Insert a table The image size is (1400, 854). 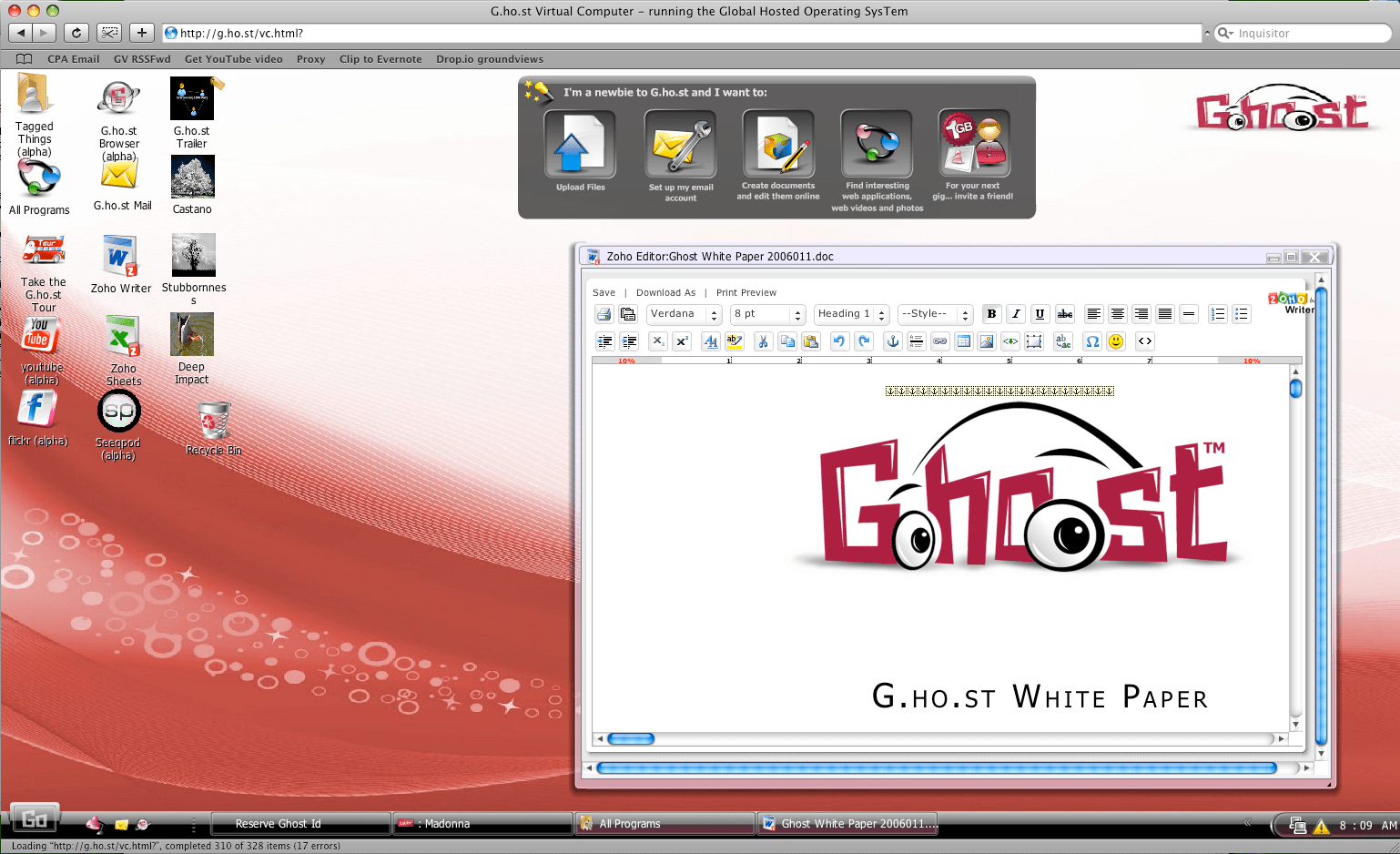(963, 341)
